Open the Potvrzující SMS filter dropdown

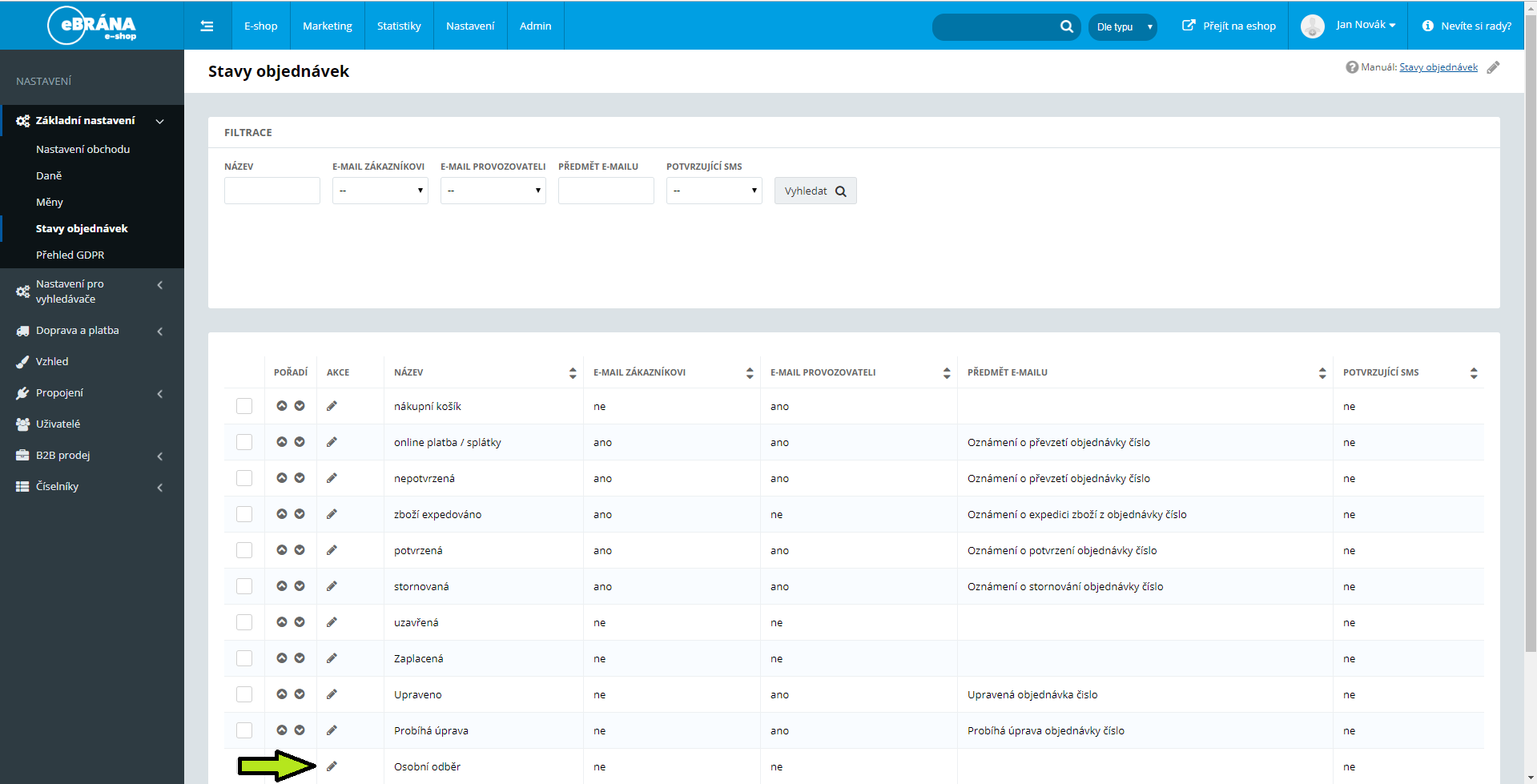click(714, 191)
